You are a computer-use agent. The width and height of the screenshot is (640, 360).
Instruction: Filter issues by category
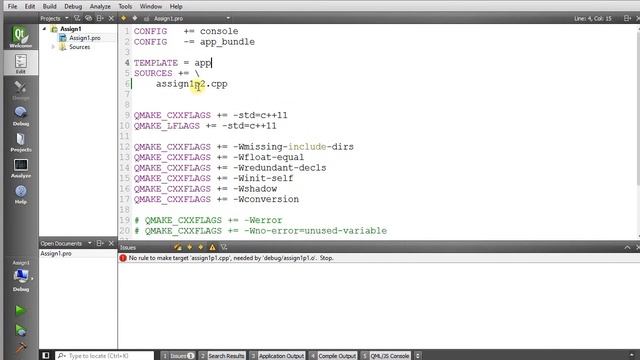click(x=224, y=247)
